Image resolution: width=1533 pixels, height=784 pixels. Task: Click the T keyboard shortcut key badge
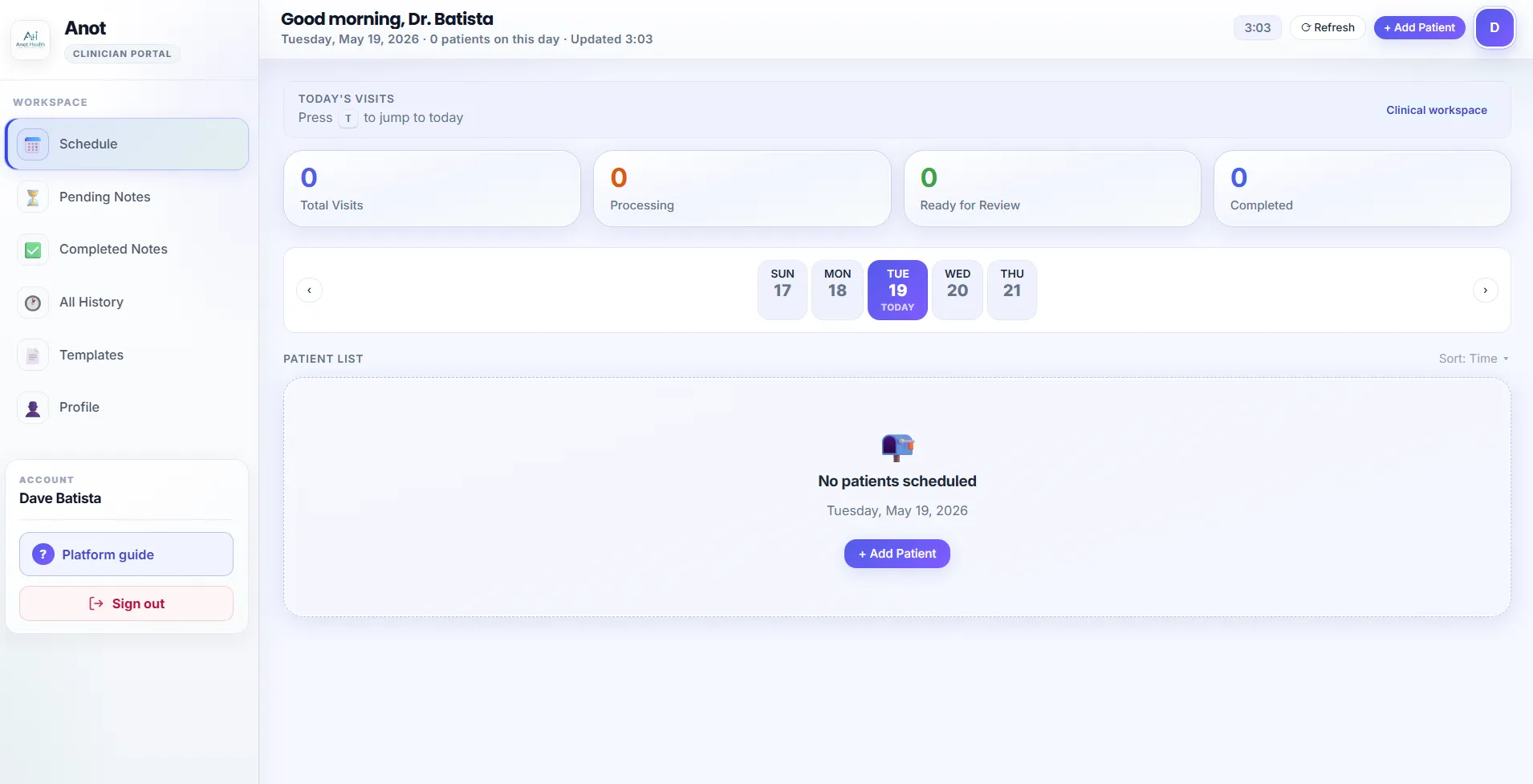click(x=348, y=118)
